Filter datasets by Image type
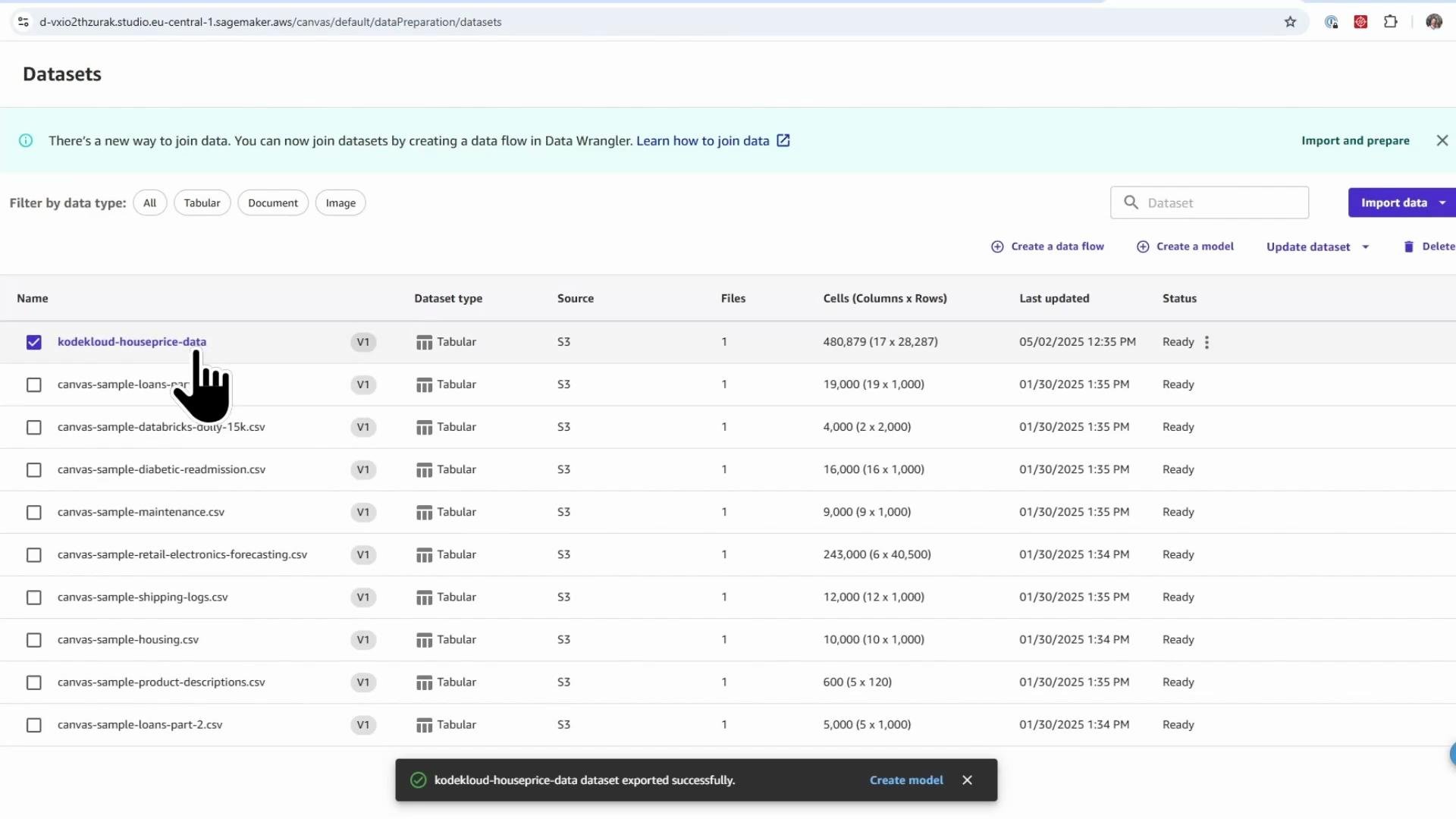Image resolution: width=1456 pixels, height=819 pixels. 340,202
